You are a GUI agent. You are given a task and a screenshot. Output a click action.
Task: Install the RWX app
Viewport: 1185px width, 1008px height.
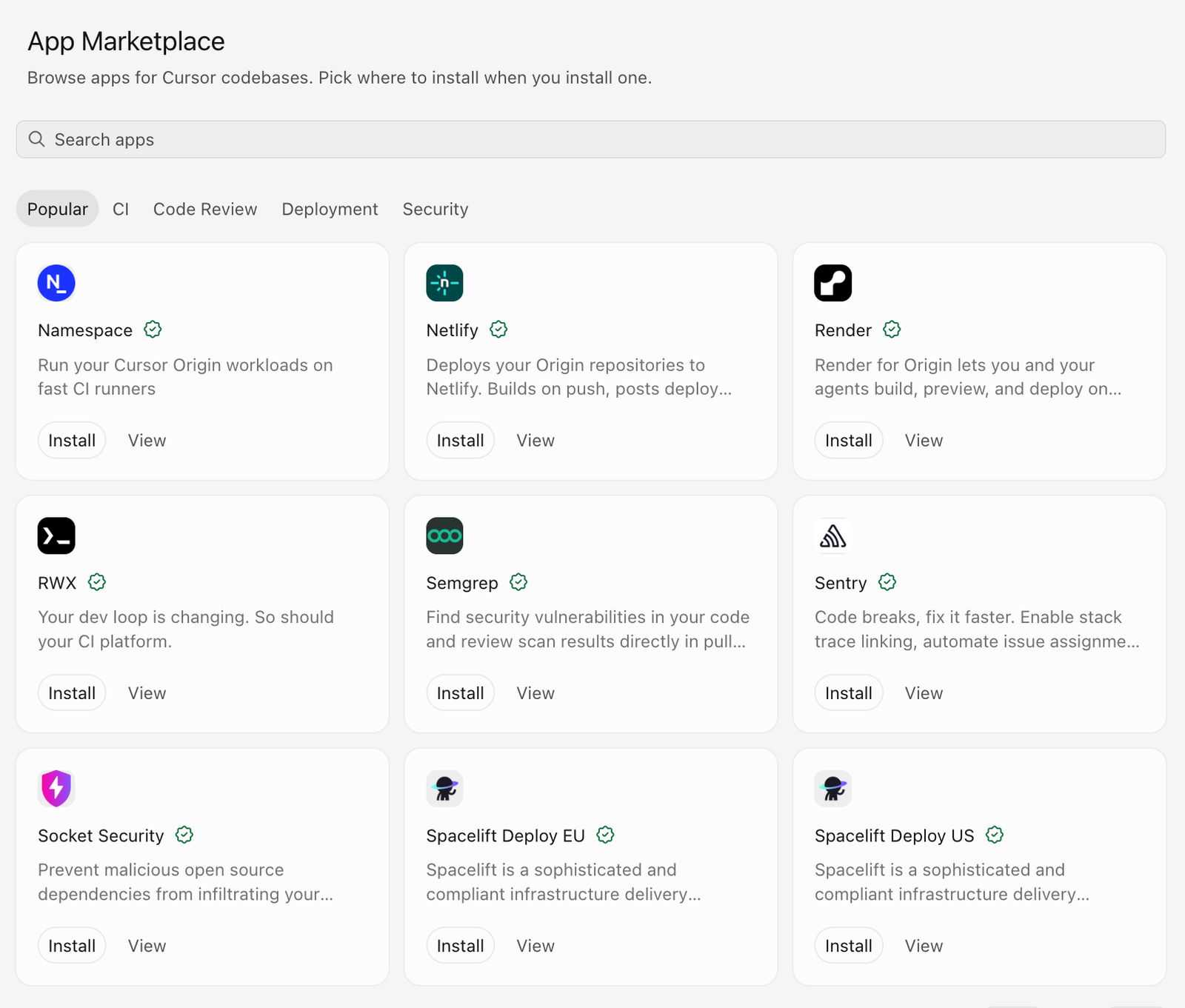pos(72,693)
